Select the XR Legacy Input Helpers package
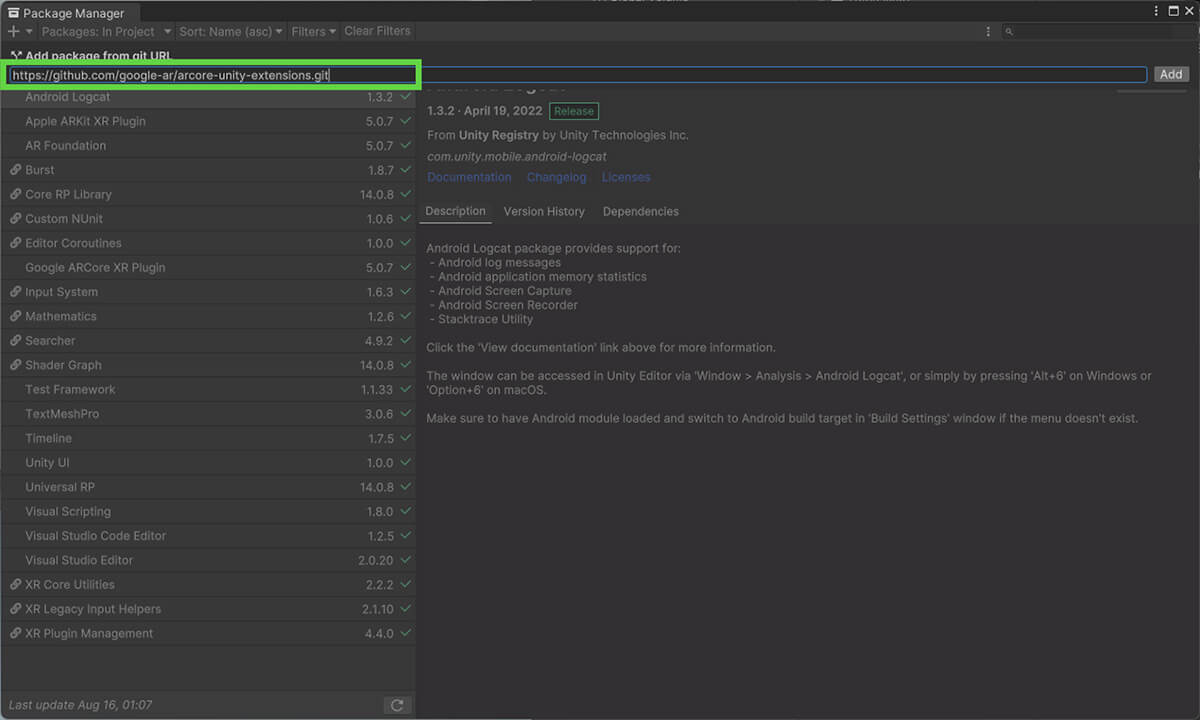Image resolution: width=1200 pixels, height=720 pixels. [x=208, y=608]
